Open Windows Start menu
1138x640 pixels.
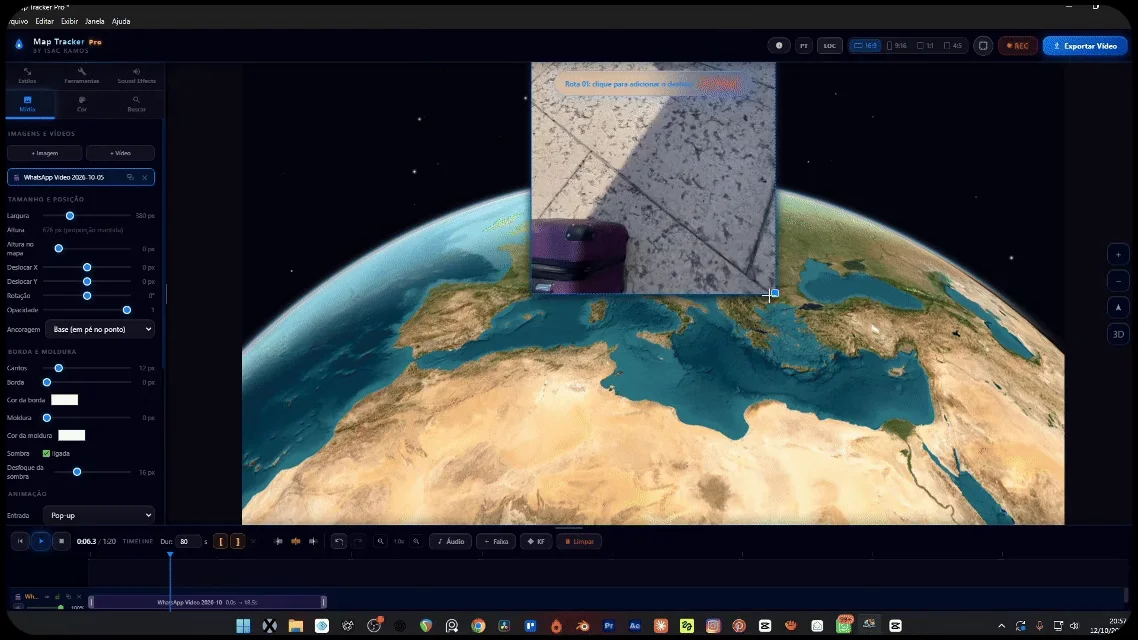coord(243,625)
